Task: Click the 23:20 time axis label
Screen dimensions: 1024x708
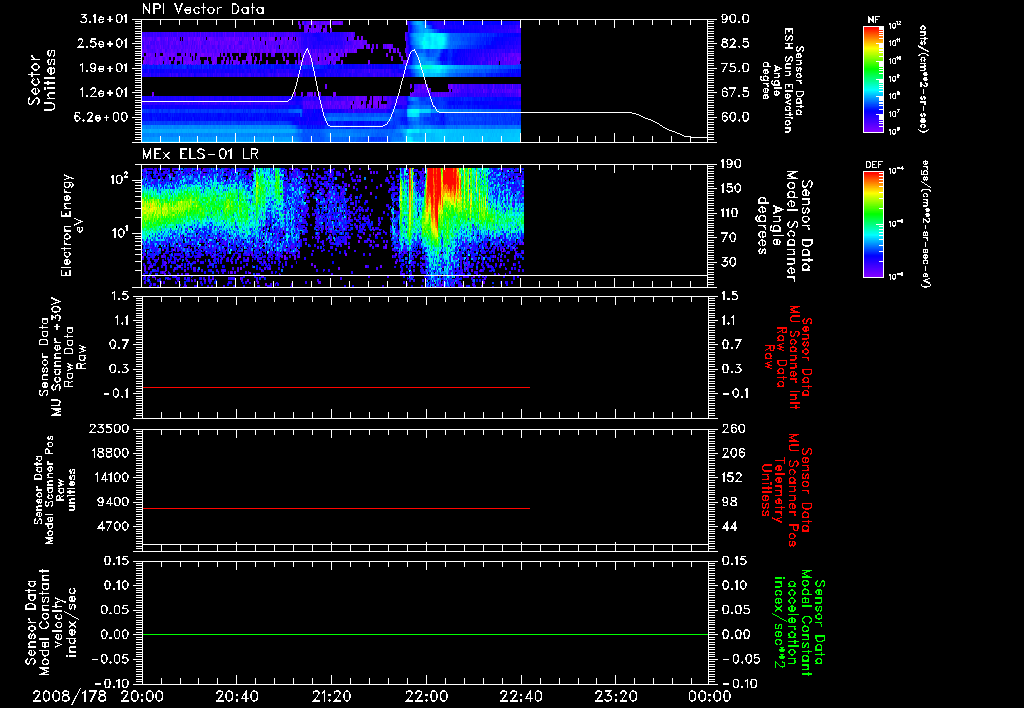Action: coord(615,696)
